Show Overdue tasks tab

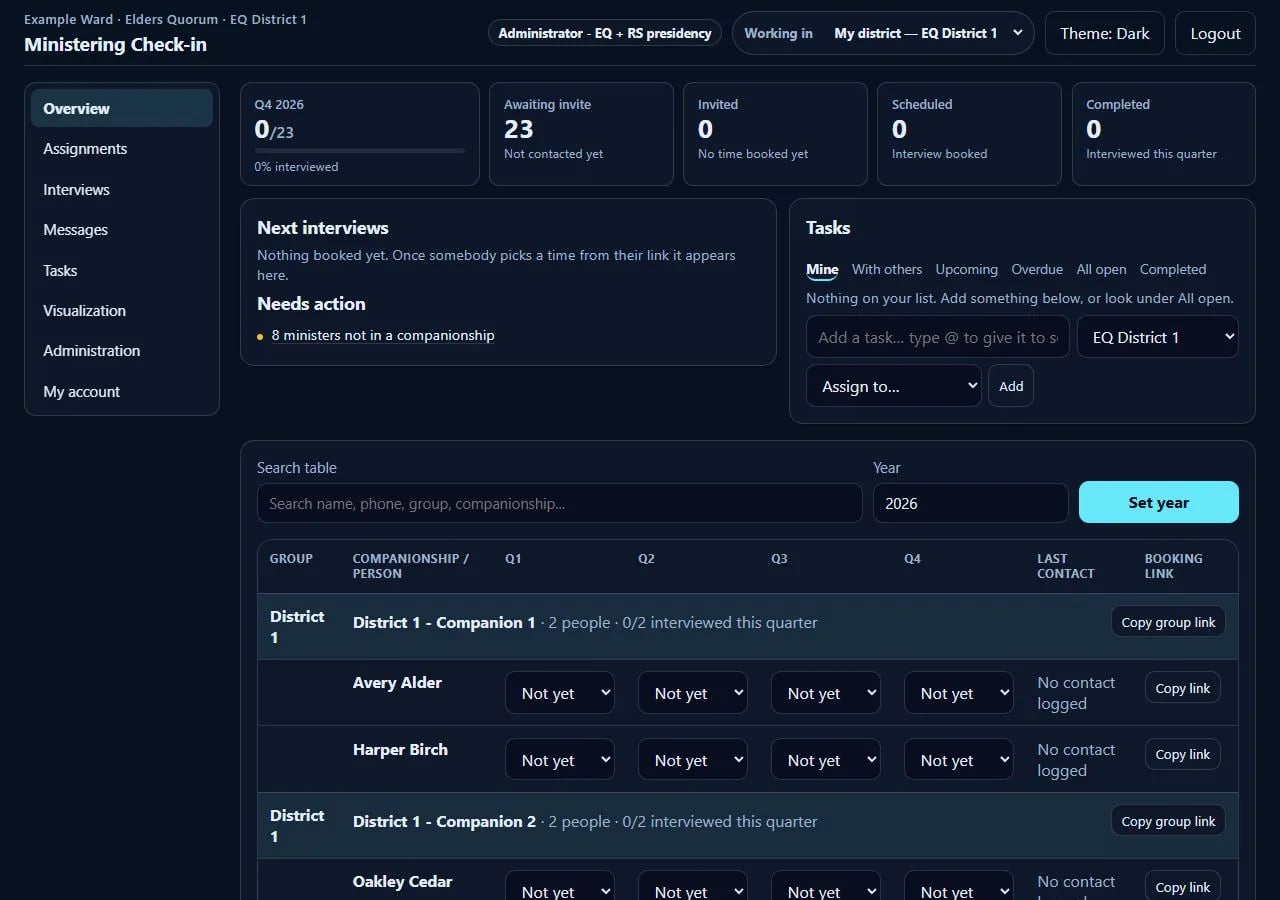tap(1037, 269)
